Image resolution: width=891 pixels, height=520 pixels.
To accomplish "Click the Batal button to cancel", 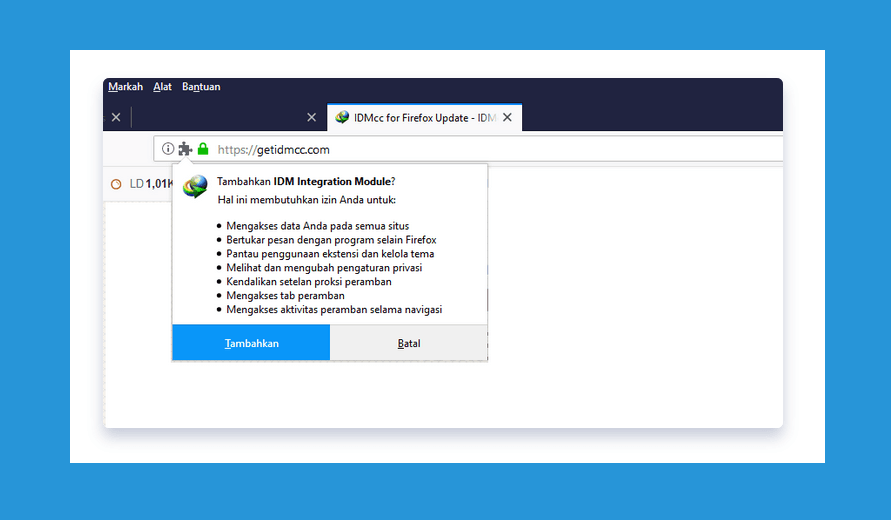I will [409, 343].
